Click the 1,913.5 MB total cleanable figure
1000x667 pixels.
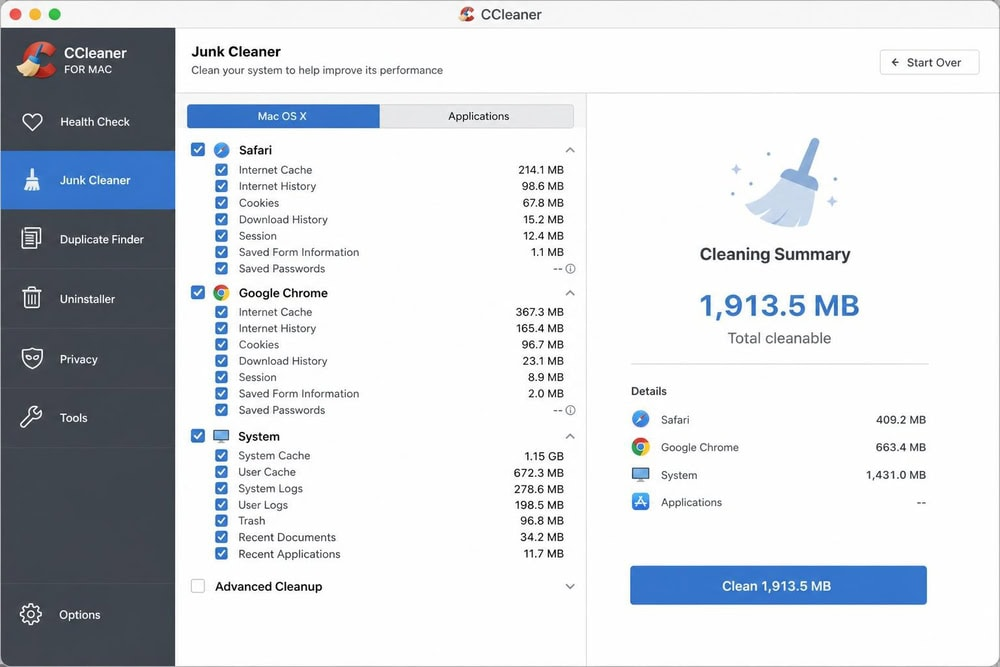click(x=779, y=305)
